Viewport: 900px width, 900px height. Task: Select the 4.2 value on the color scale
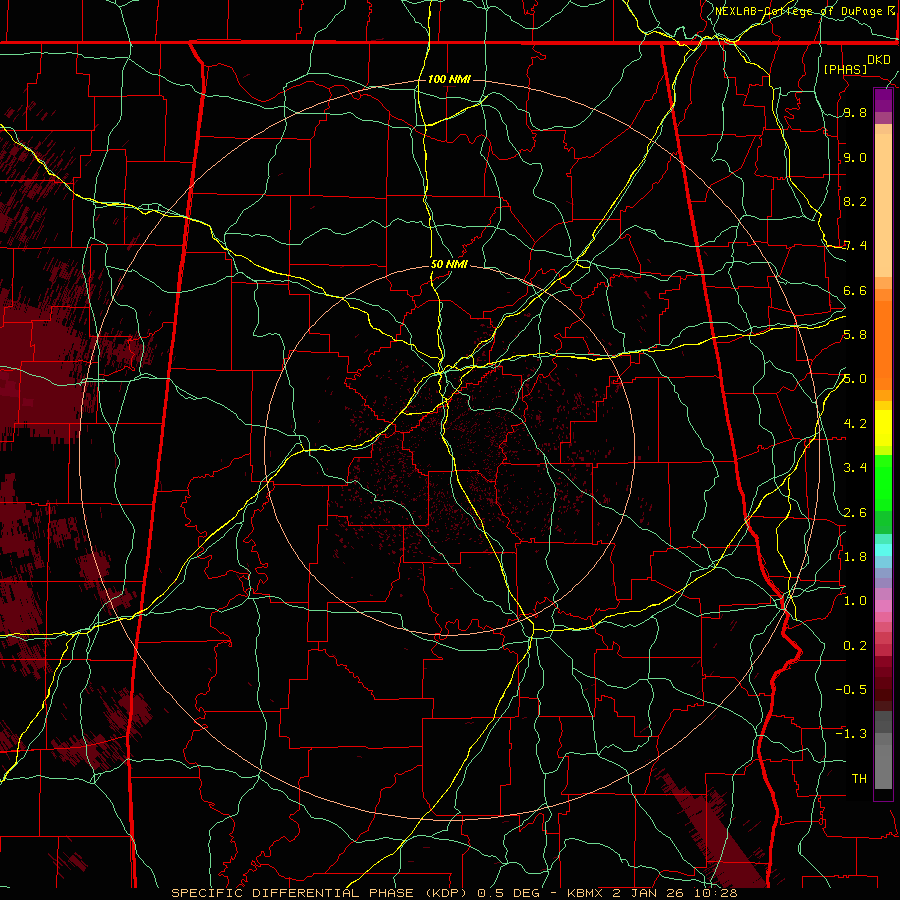point(855,424)
